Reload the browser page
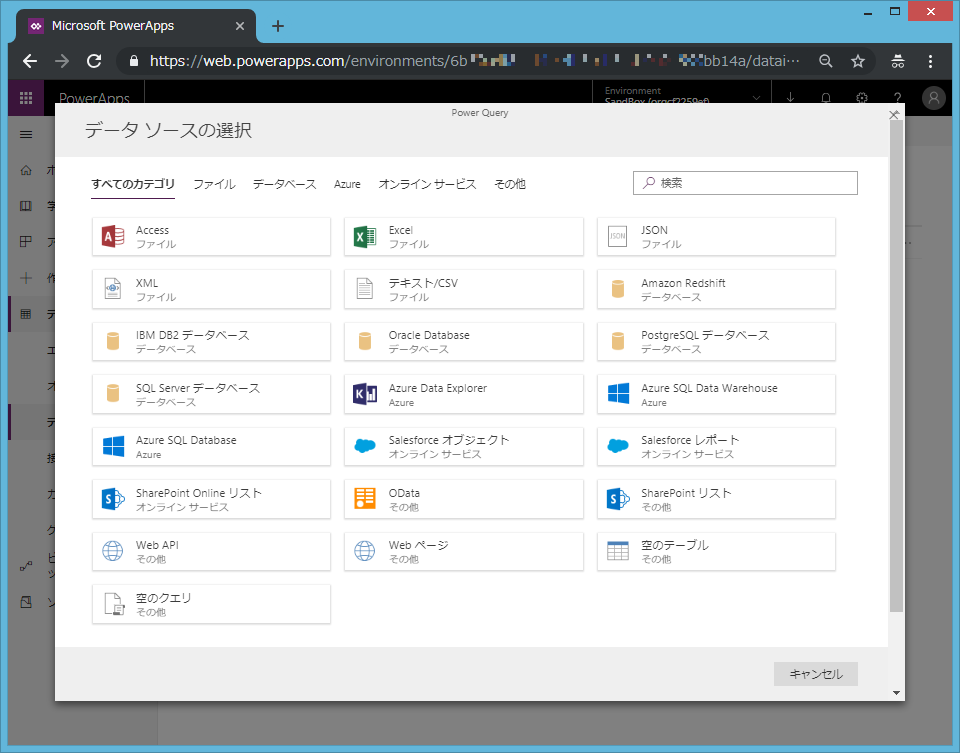960x753 pixels. coord(94,61)
